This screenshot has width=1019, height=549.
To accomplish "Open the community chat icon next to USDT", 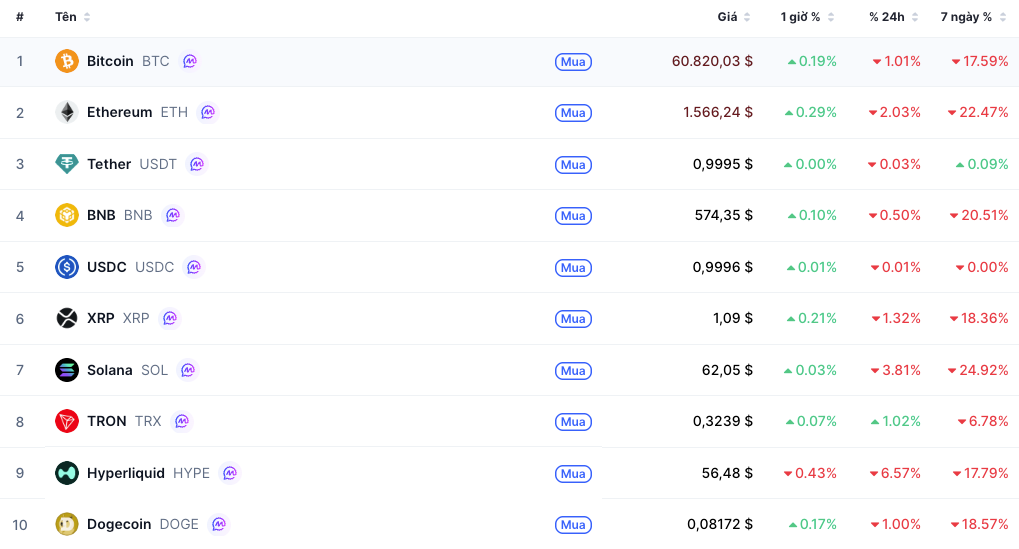I will pos(197,164).
